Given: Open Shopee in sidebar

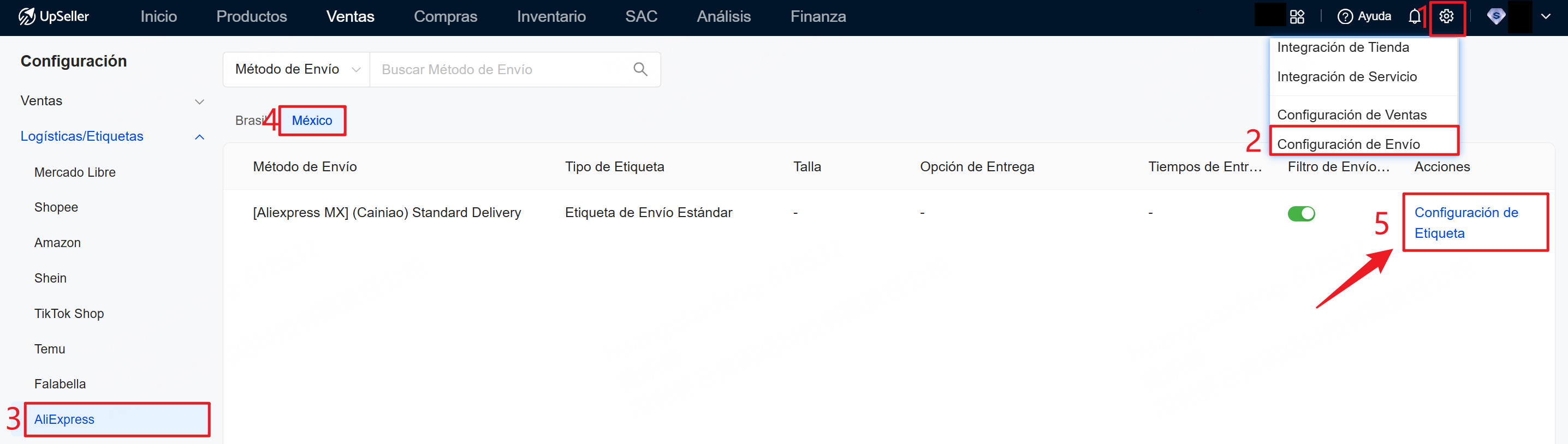Looking at the screenshot, I should click(56, 207).
